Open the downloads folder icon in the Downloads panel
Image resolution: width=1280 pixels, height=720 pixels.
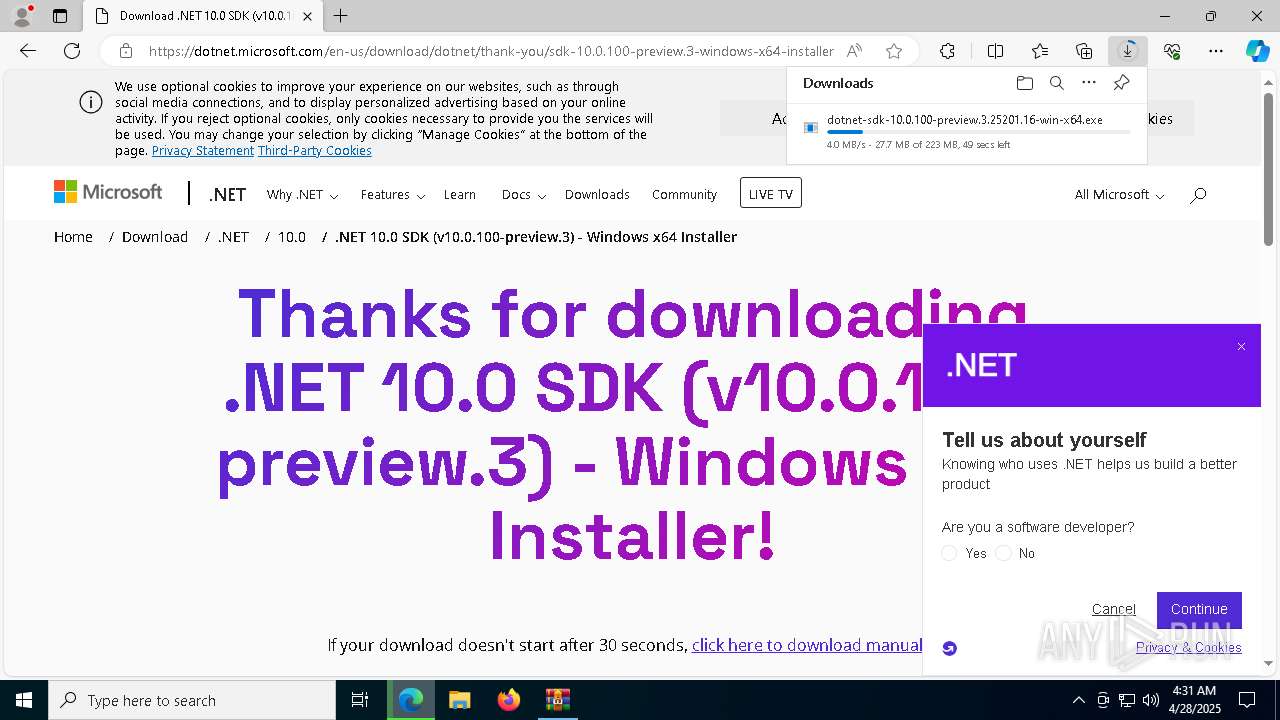tap(1024, 83)
